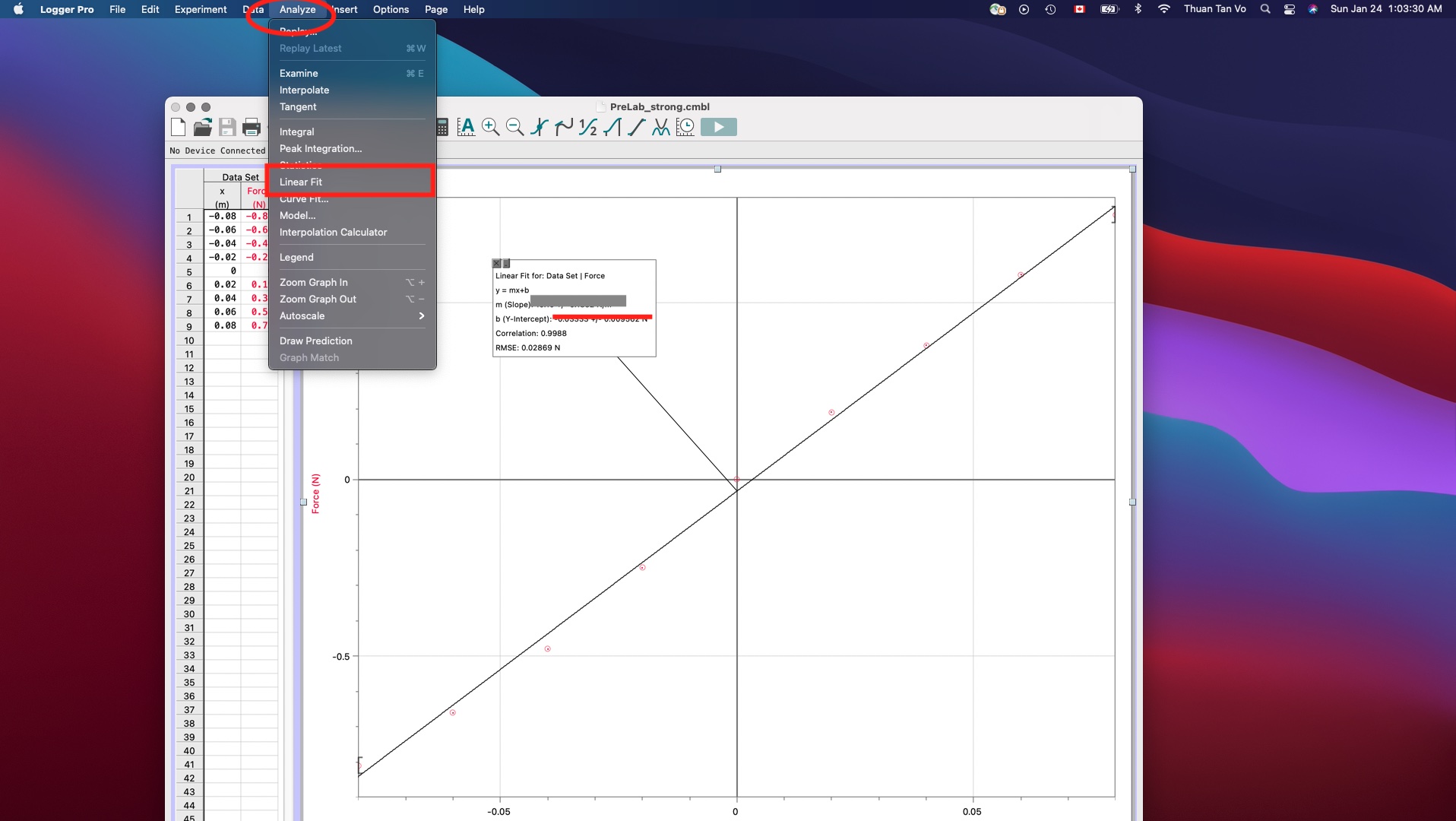Open the Time Machine menu icon
Viewport: 1456px width, 821px height.
[1050, 9]
